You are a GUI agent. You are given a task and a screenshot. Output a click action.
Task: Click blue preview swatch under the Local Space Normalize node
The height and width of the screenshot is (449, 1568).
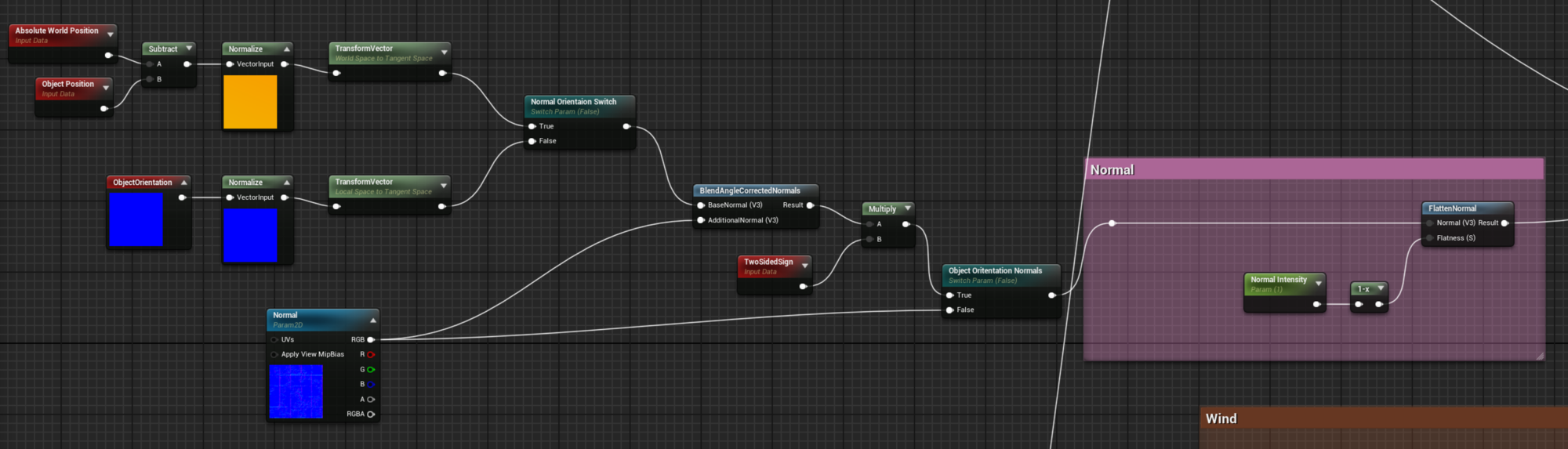pyautogui.click(x=250, y=235)
